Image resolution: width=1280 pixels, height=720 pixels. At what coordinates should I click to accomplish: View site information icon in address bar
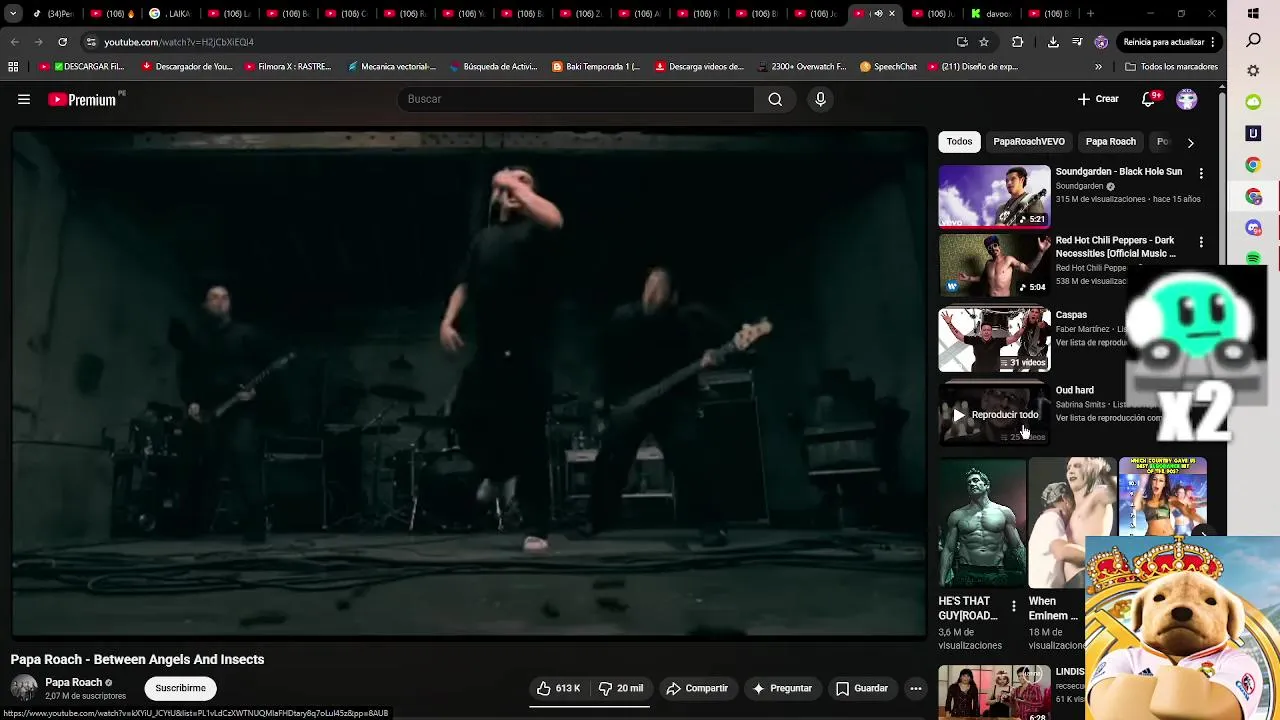pyautogui.click(x=91, y=42)
